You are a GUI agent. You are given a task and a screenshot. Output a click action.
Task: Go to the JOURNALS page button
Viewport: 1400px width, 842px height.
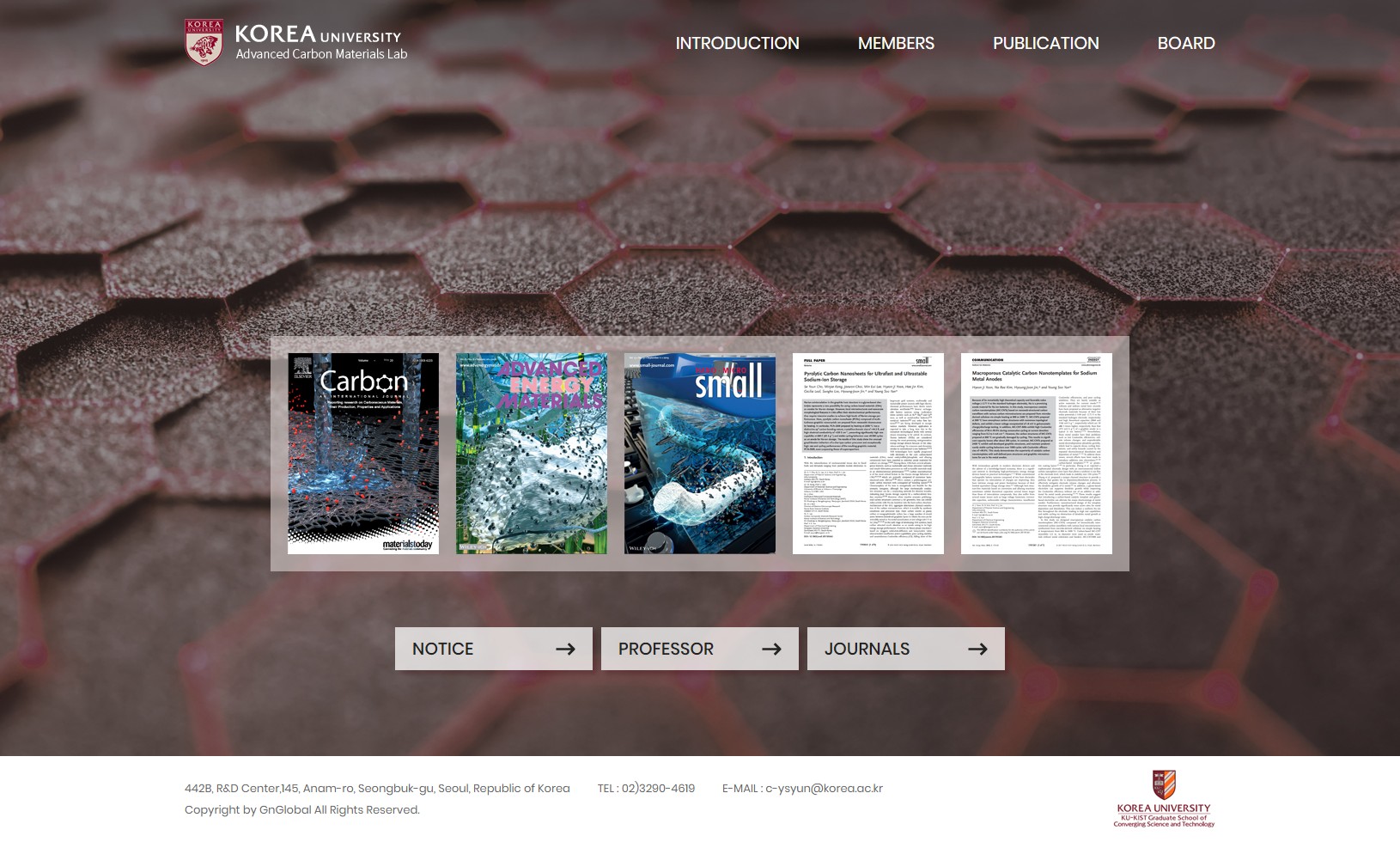tap(906, 649)
